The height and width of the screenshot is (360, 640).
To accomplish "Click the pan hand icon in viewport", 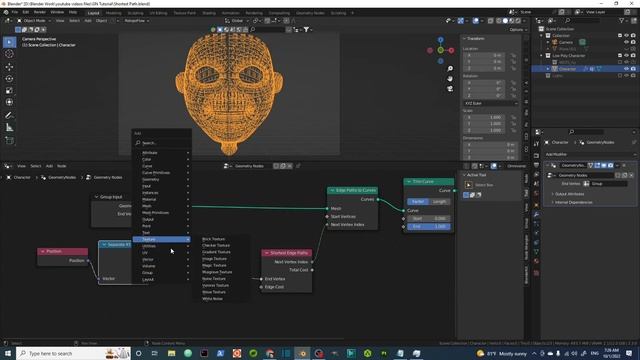I will point(450,78).
